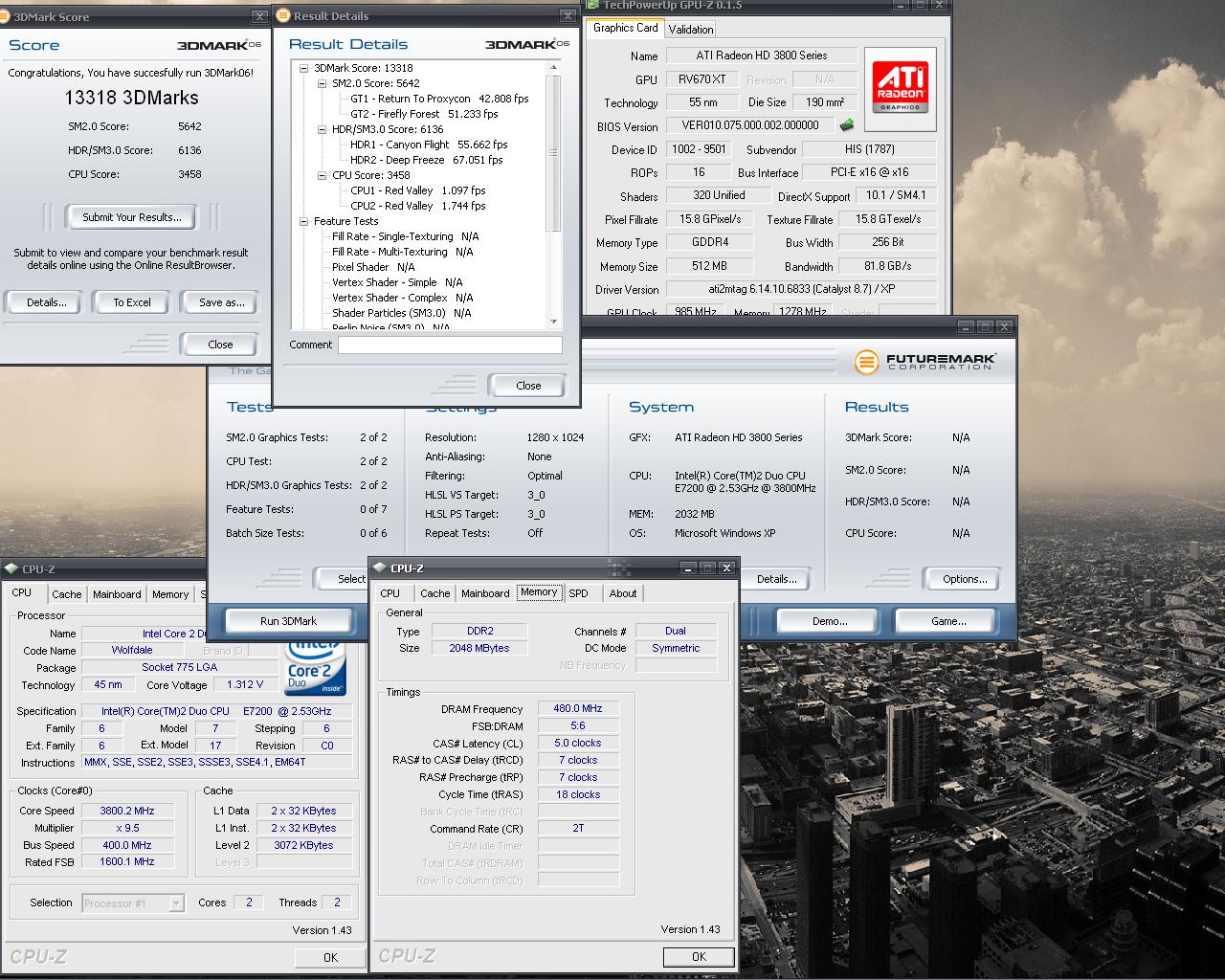Select HDR1 - Canyon Flight result row
Screen dimensions: 1225x980
429,145
